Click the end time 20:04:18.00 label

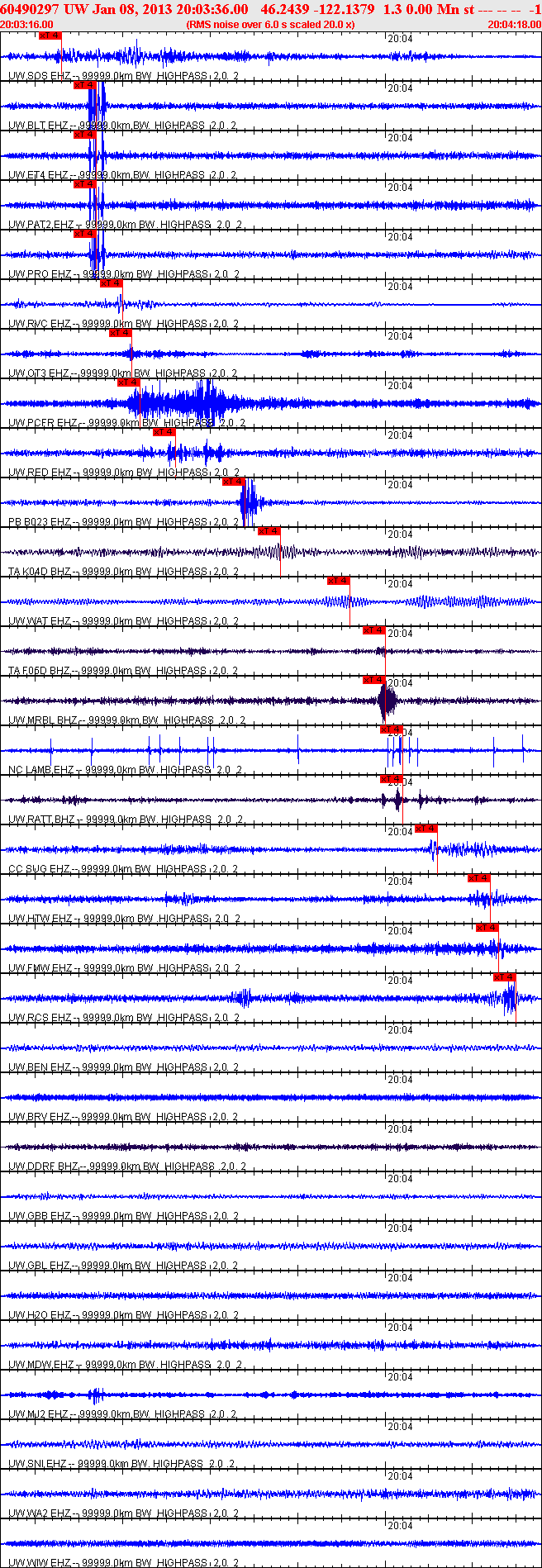click(x=515, y=24)
